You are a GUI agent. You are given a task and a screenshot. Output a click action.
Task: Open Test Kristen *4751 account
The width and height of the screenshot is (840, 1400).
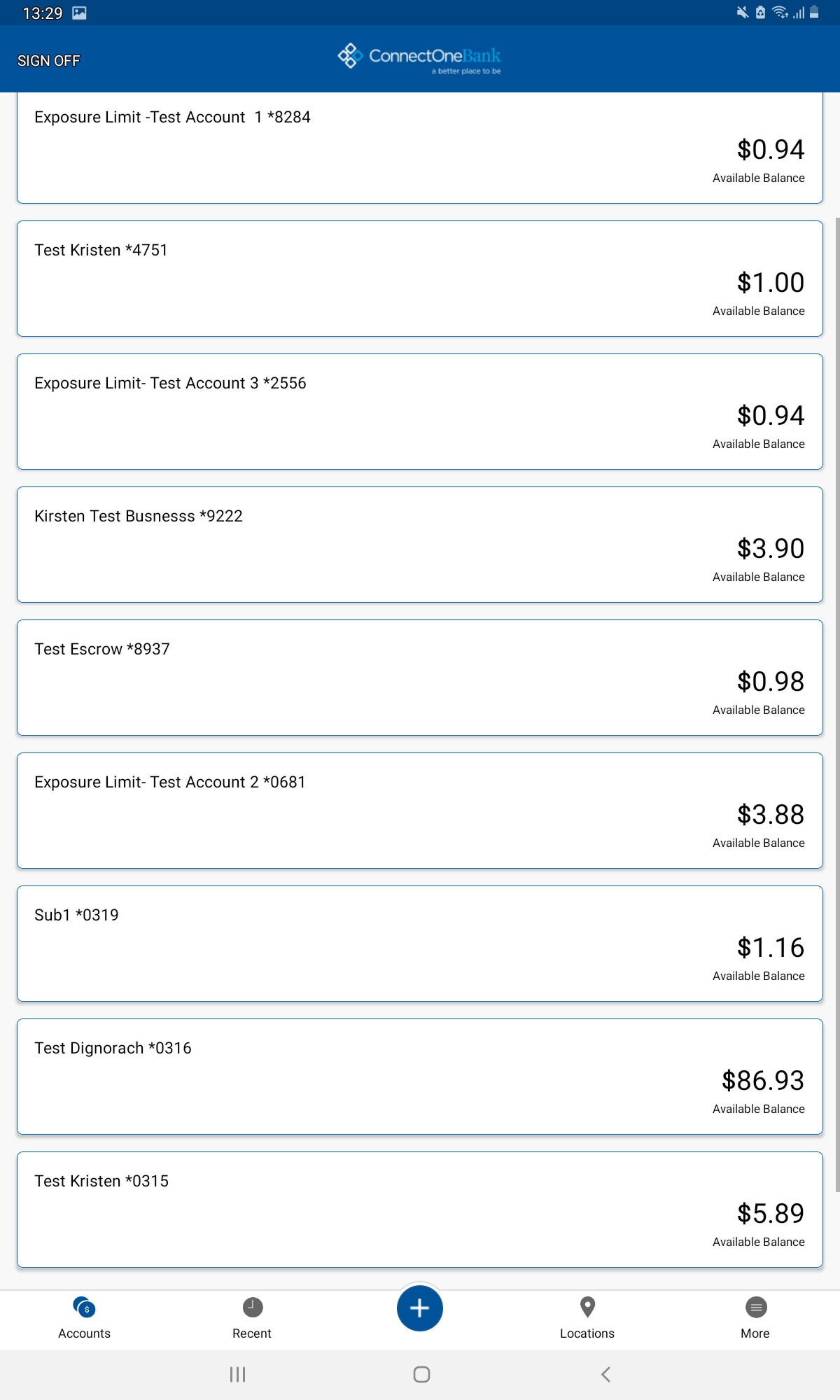420,279
